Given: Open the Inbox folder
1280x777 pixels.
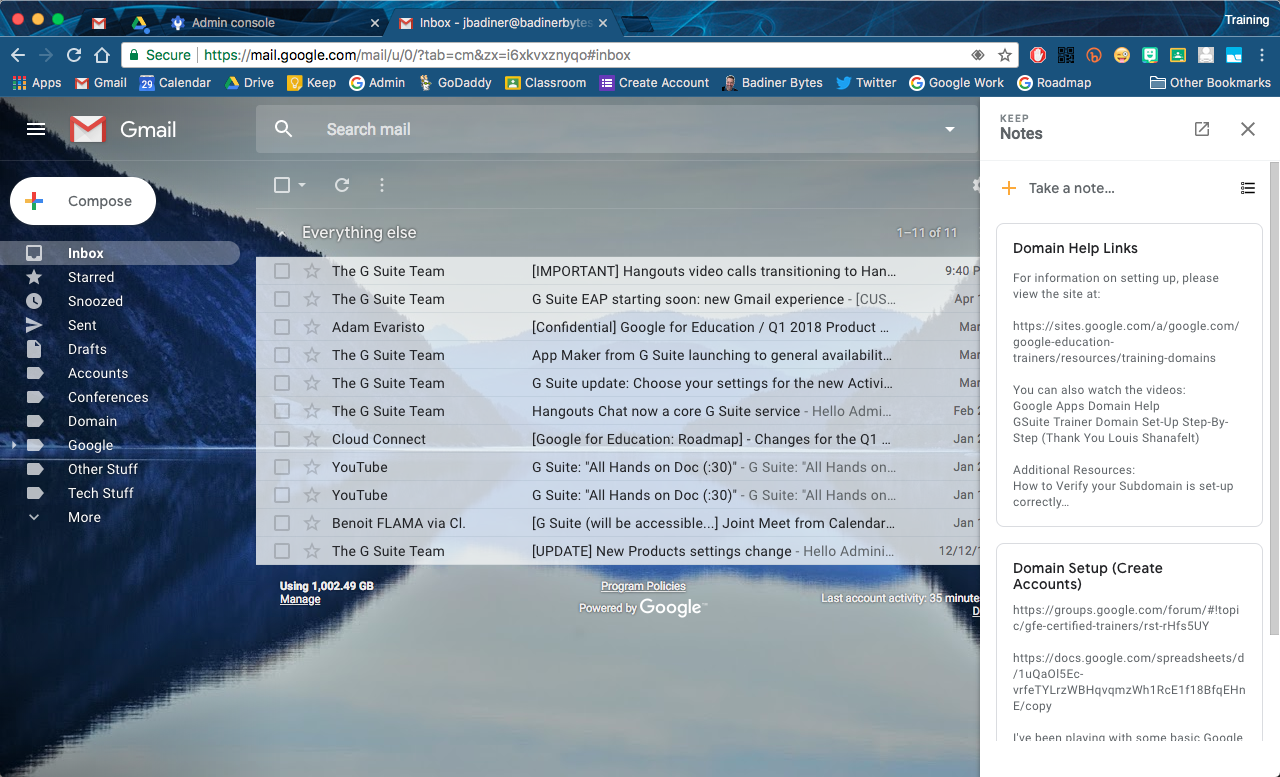Looking at the screenshot, I should tap(120, 253).
